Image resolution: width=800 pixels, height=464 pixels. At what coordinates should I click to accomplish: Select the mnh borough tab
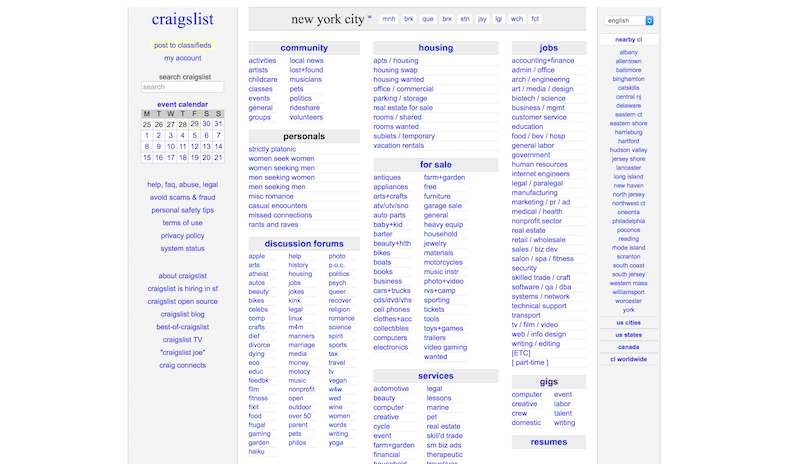[389, 19]
